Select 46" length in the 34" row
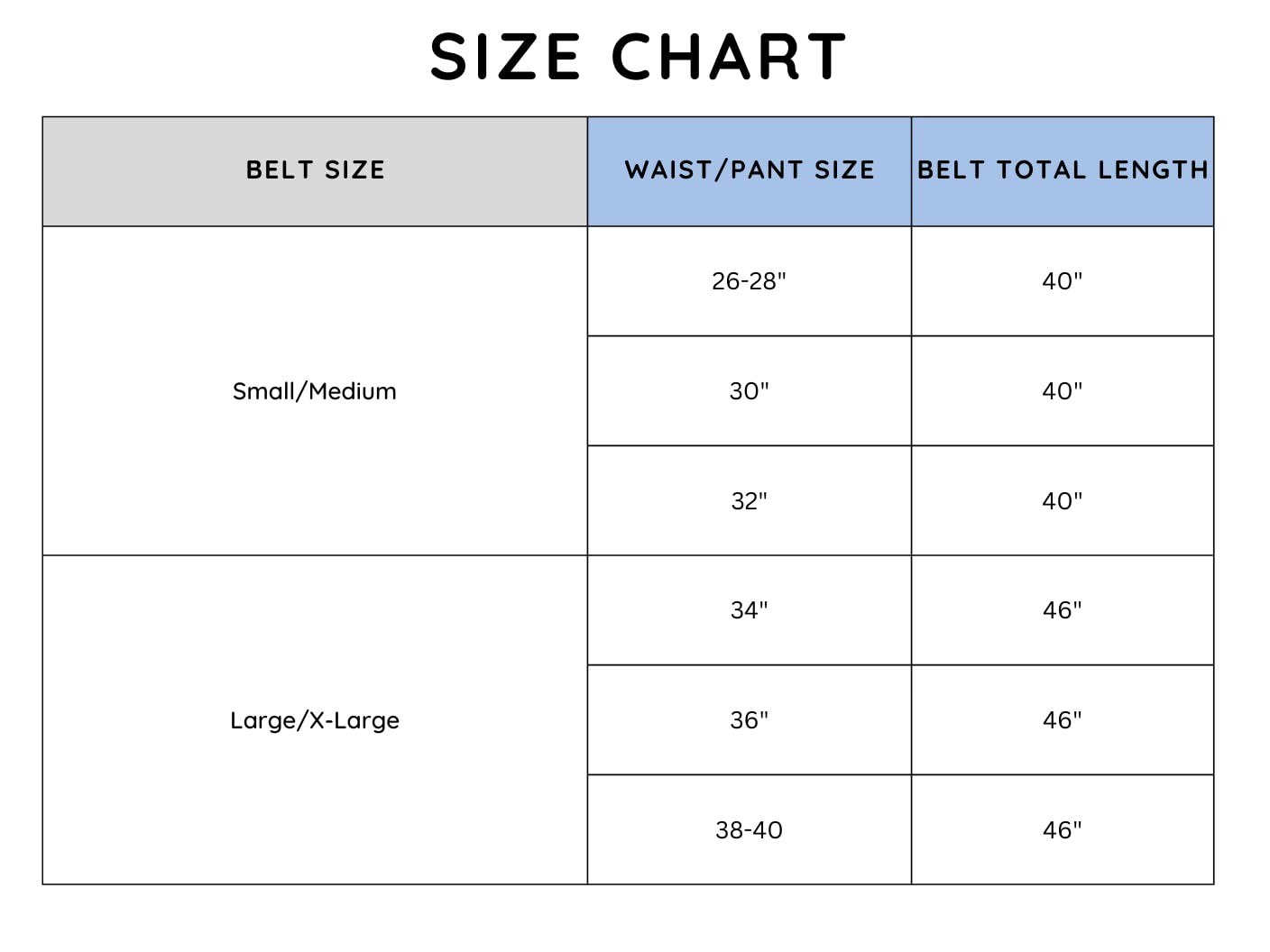 1062,610
